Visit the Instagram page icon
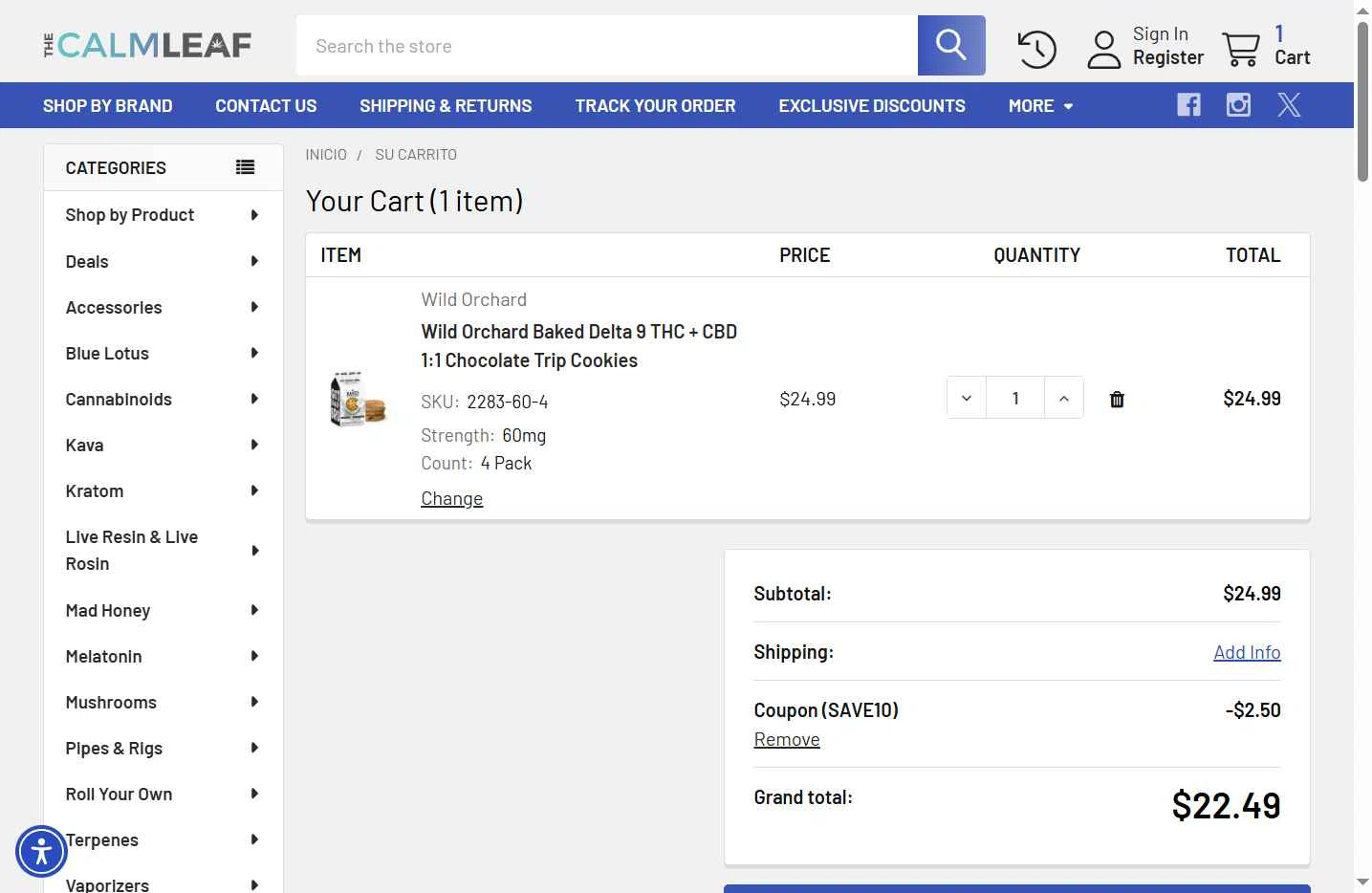This screenshot has height=893, width=1372. pyautogui.click(x=1238, y=104)
